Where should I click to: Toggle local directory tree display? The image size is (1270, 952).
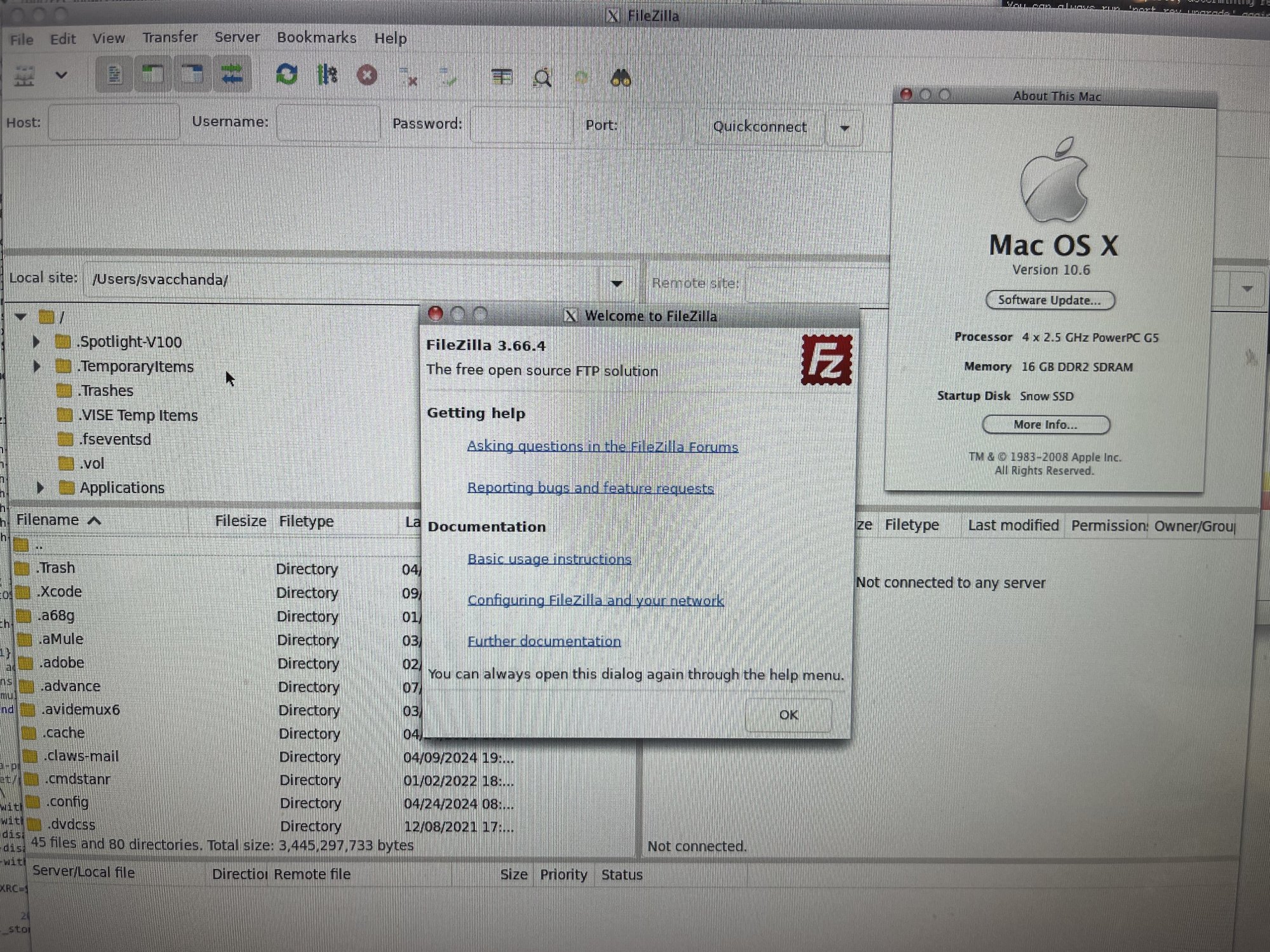point(153,76)
